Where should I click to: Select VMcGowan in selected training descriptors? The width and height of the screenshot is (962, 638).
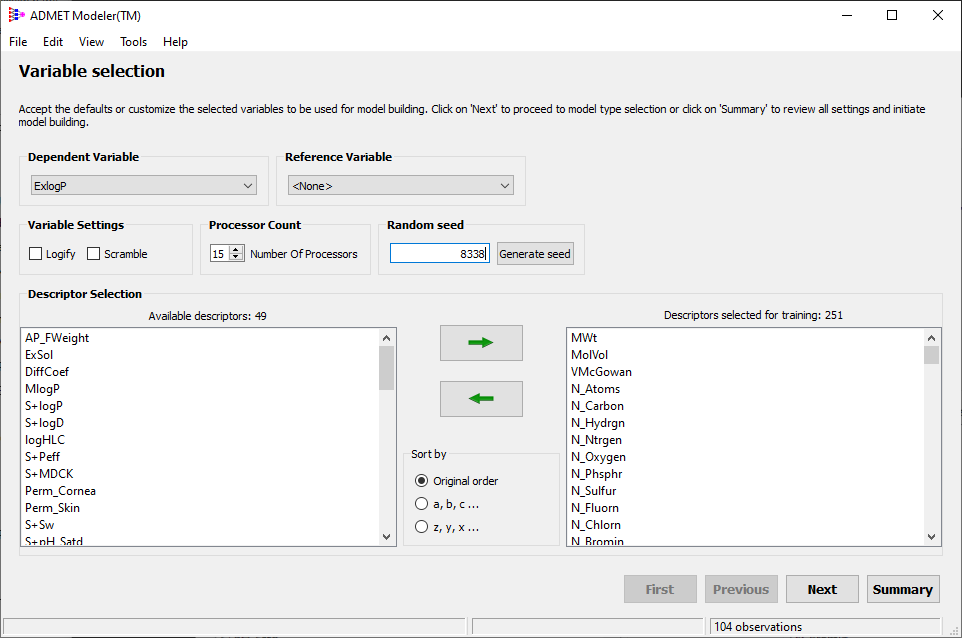click(601, 372)
